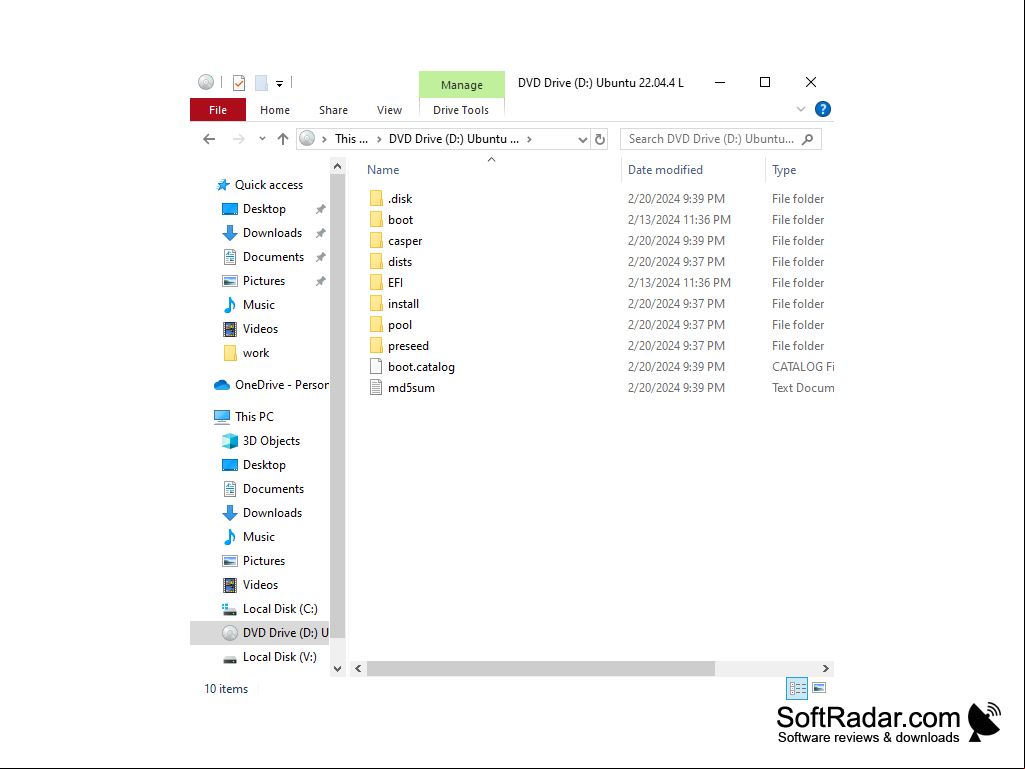The height and width of the screenshot is (769, 1025).
Task: Open the Drive Tools tab
Action: 461,110
